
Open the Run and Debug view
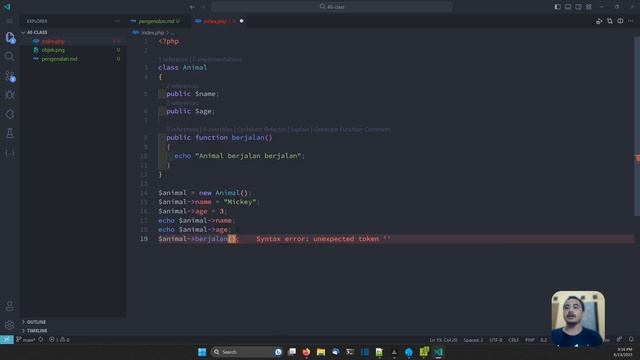[10, 95]
